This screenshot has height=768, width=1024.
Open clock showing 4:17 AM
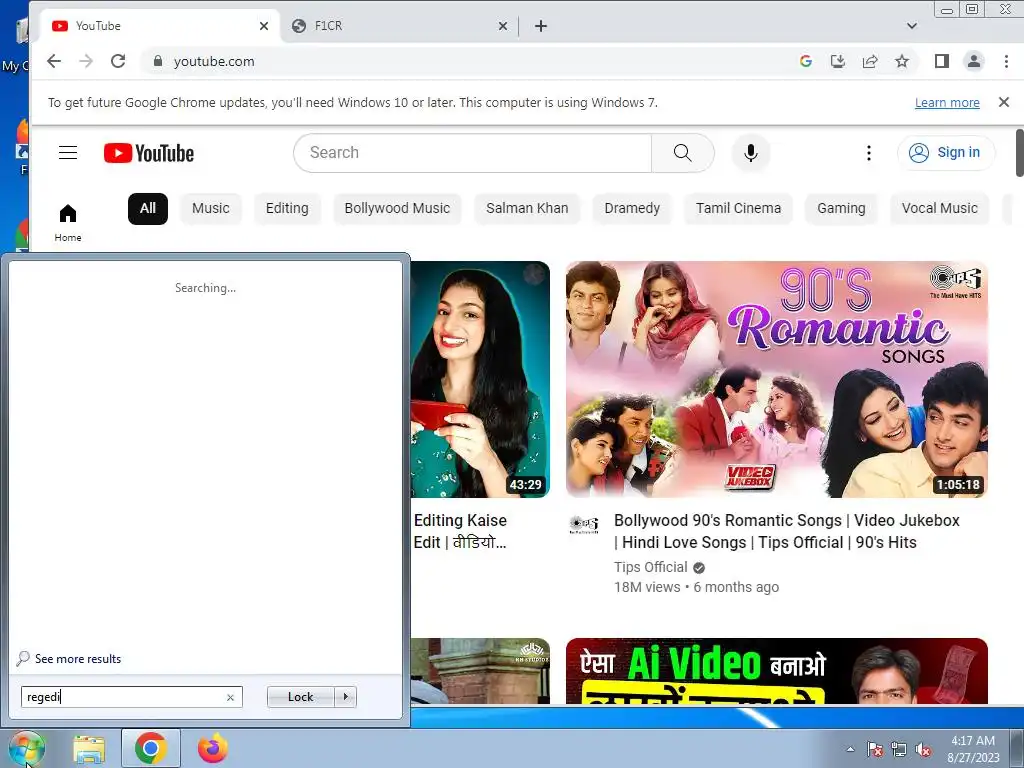click(x=973, y=749)
